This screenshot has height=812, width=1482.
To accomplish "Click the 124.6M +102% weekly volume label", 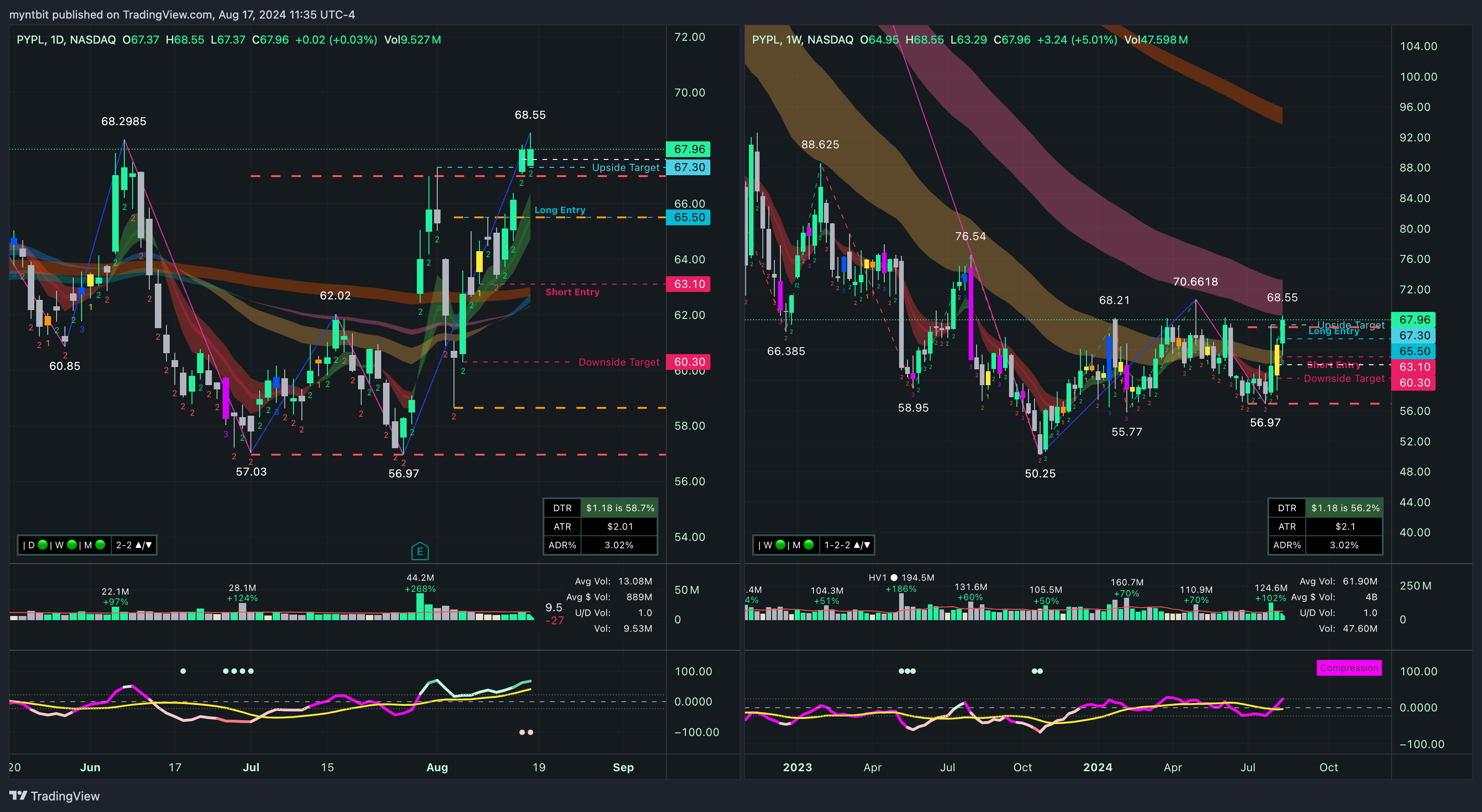I will pyautogui.click(x=1270, y=593).
